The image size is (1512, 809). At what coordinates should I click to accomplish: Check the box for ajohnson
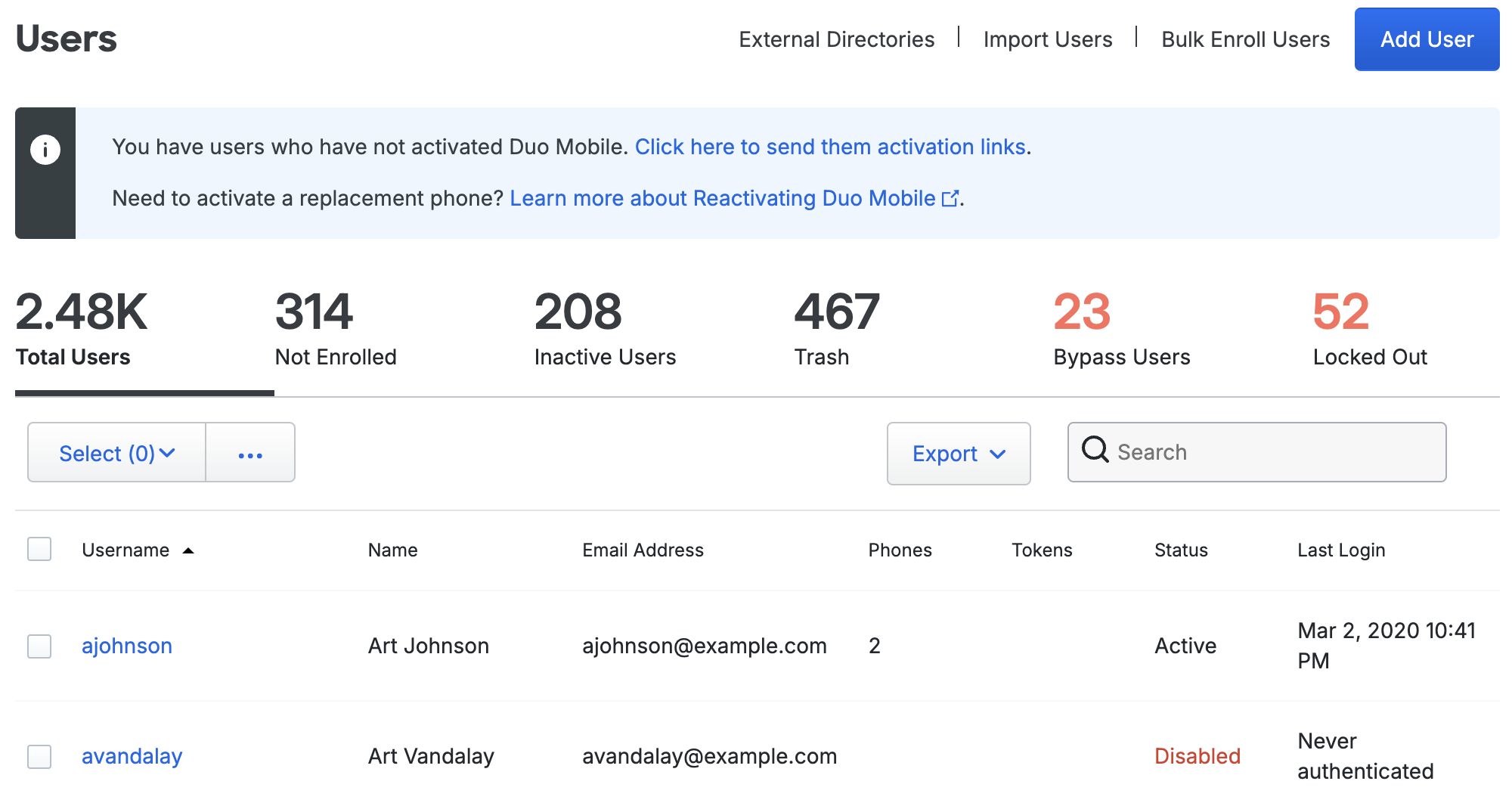pos(39,646)
